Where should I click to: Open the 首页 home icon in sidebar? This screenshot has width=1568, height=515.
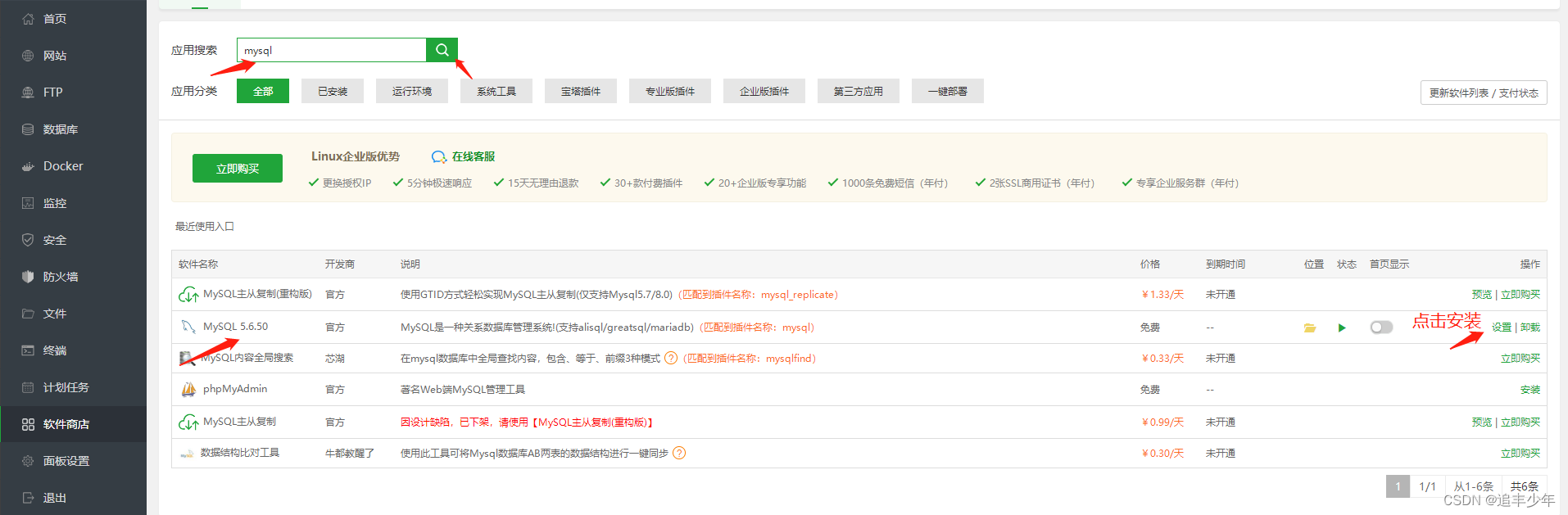[x=28, y=19]
